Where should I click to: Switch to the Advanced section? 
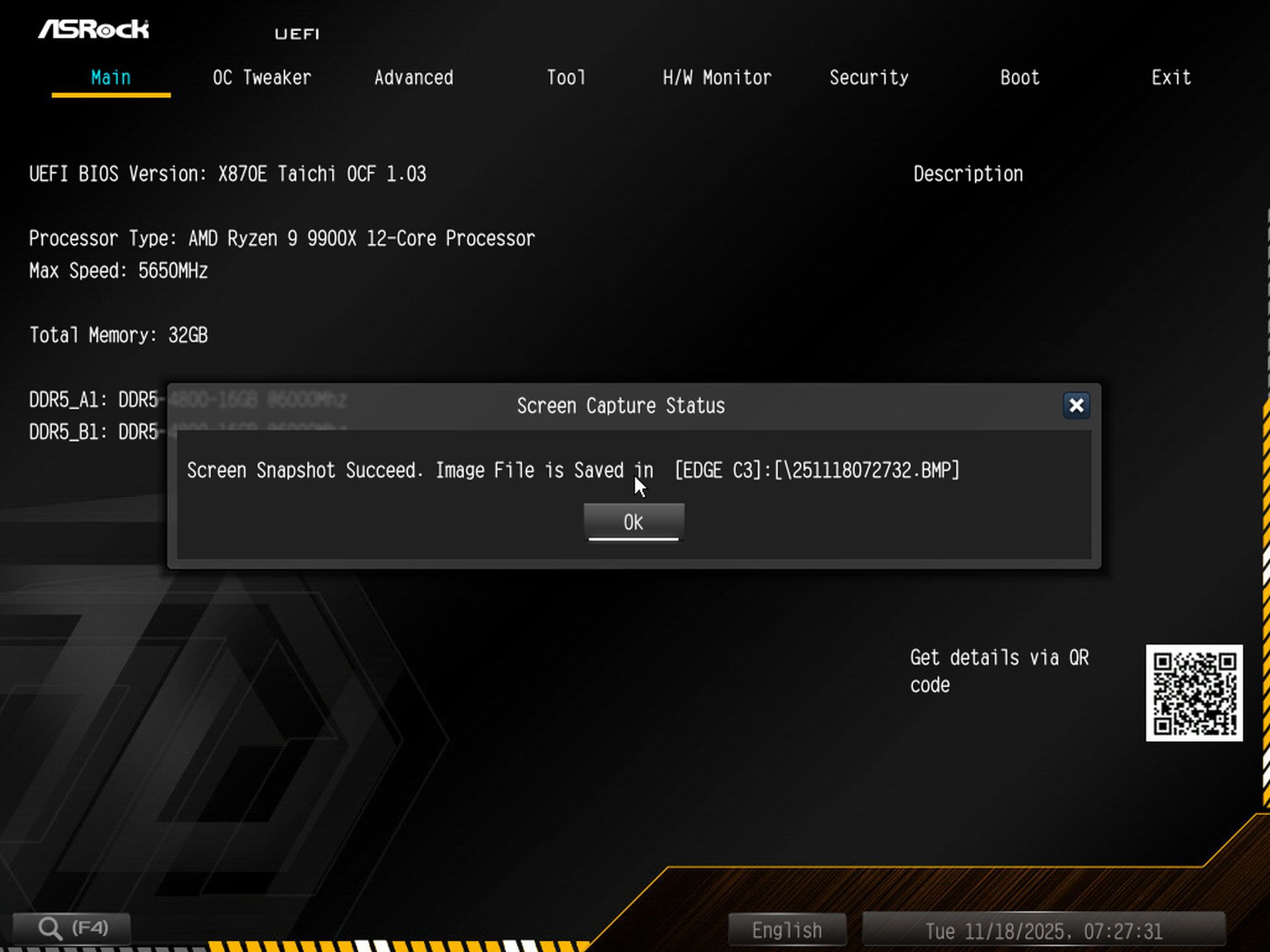coord(413,77)
